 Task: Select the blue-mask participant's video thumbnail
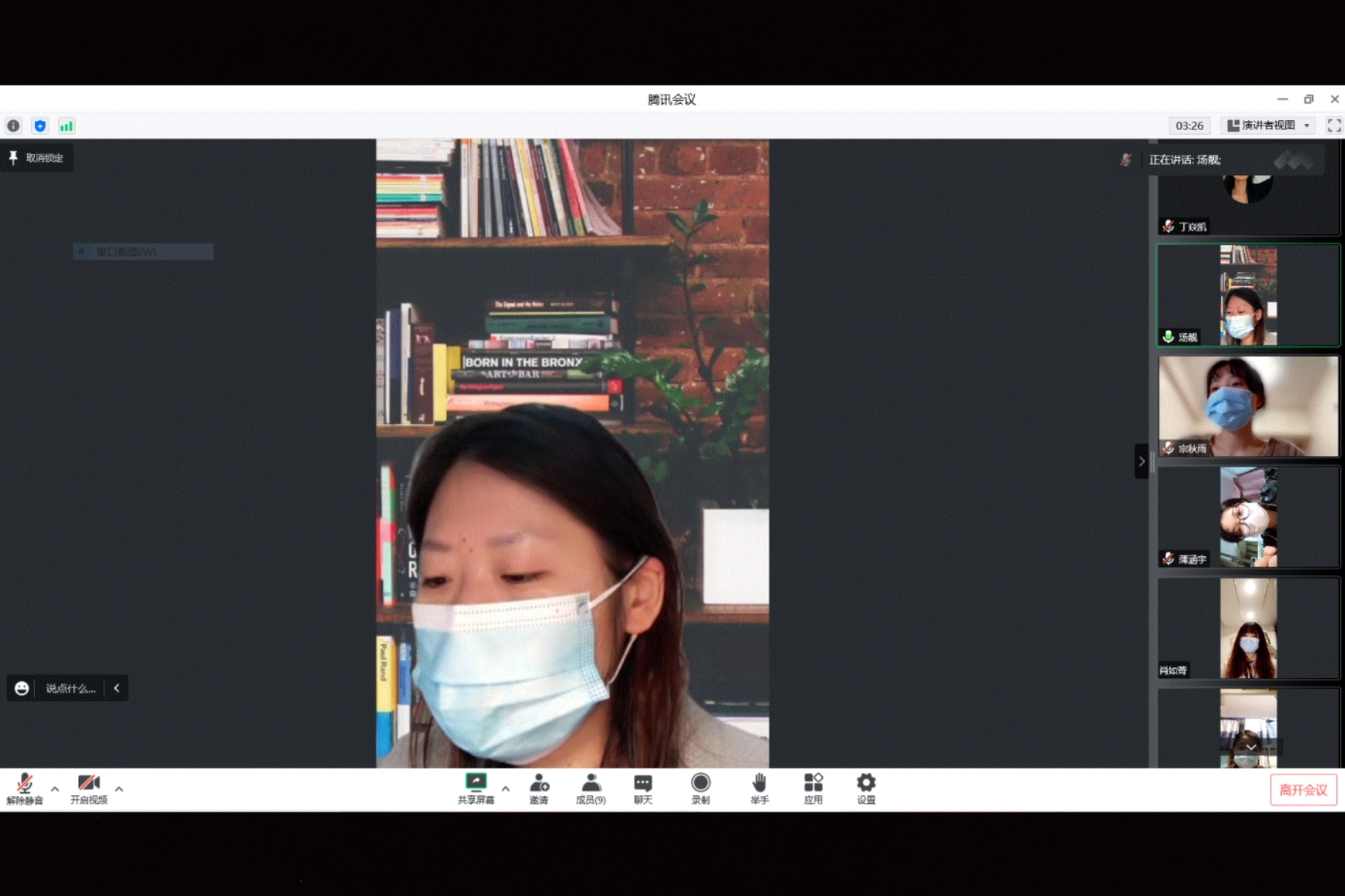pyautogui.click(x=1248, y=406)
